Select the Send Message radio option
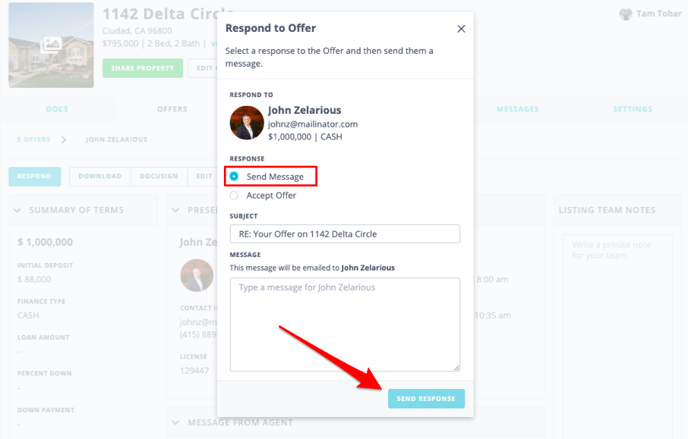This screenshot has width=688, height=439. click(234, 176)
